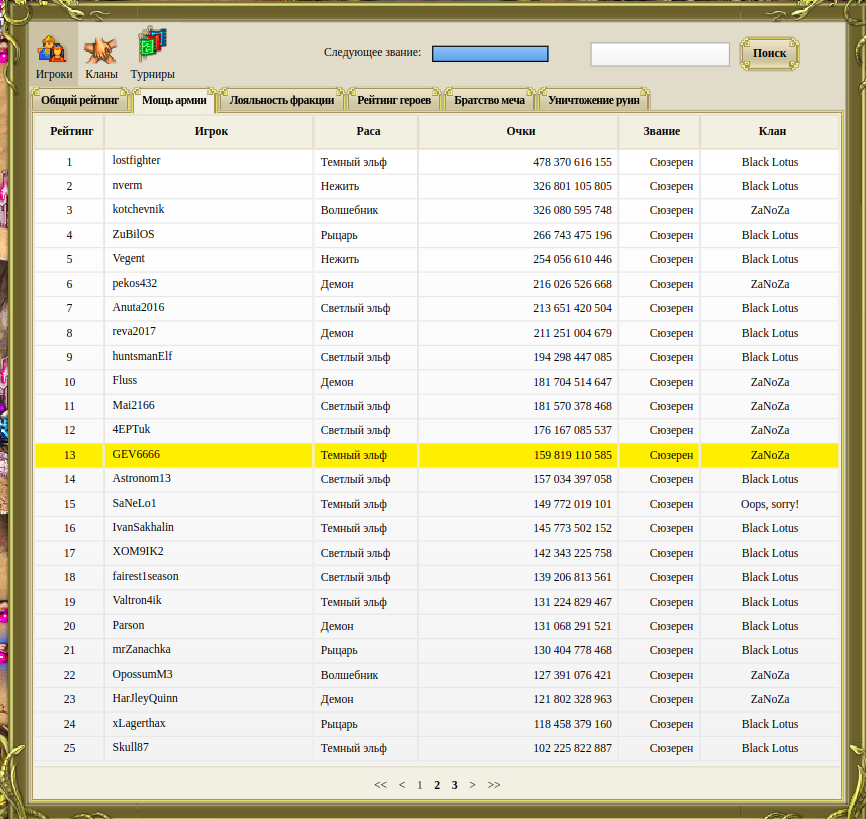Go to the next page with > arrow

pos(472,785)
